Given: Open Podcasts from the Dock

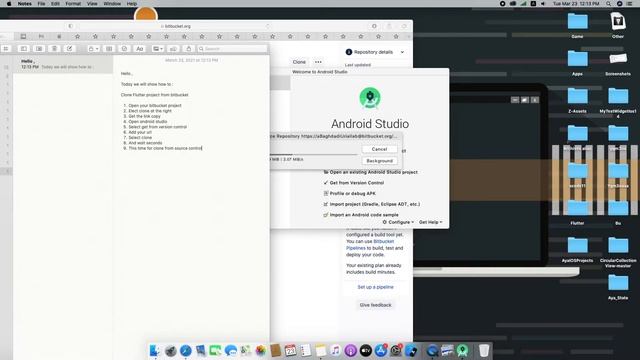Looking at the screenshot, I should coord(351,350).
